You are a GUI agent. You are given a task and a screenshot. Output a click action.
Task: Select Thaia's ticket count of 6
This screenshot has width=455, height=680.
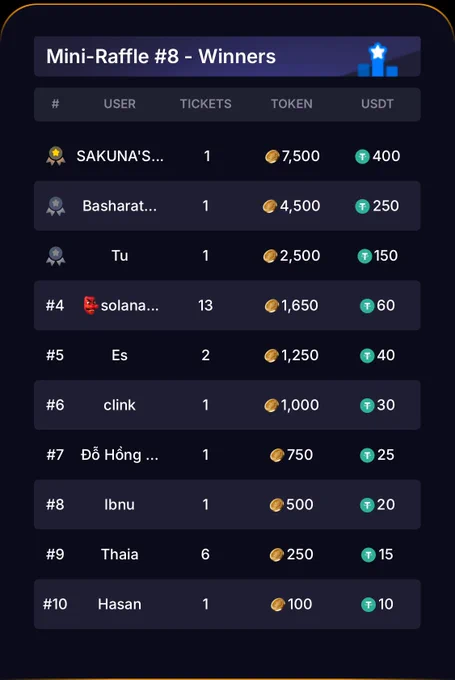pos(206,554)
